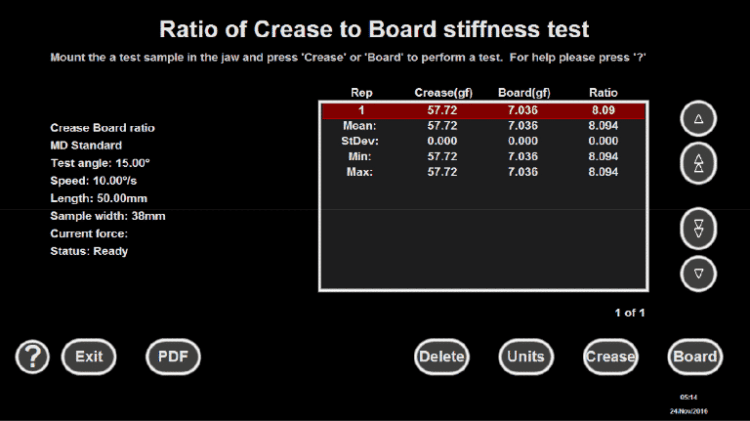The width and height of the screenshot is (750, 421).
Task: Open the Units selection button
Action: pos(525,356)
